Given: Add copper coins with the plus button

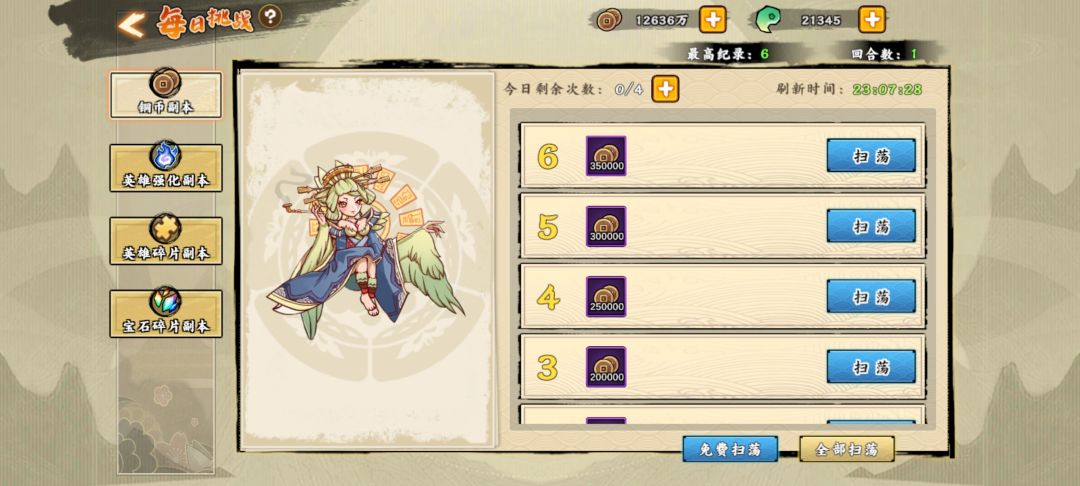Looking at the screenshot, I should [713, 20].
